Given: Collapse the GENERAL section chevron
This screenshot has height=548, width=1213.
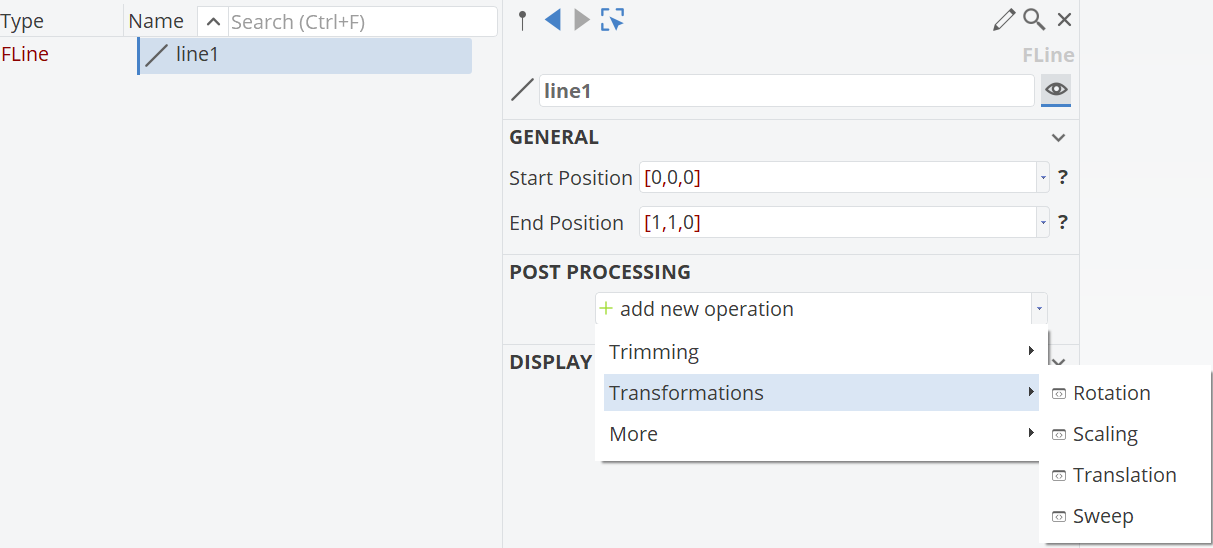Looking at the screenshot, I should [x=1058, y=138].
